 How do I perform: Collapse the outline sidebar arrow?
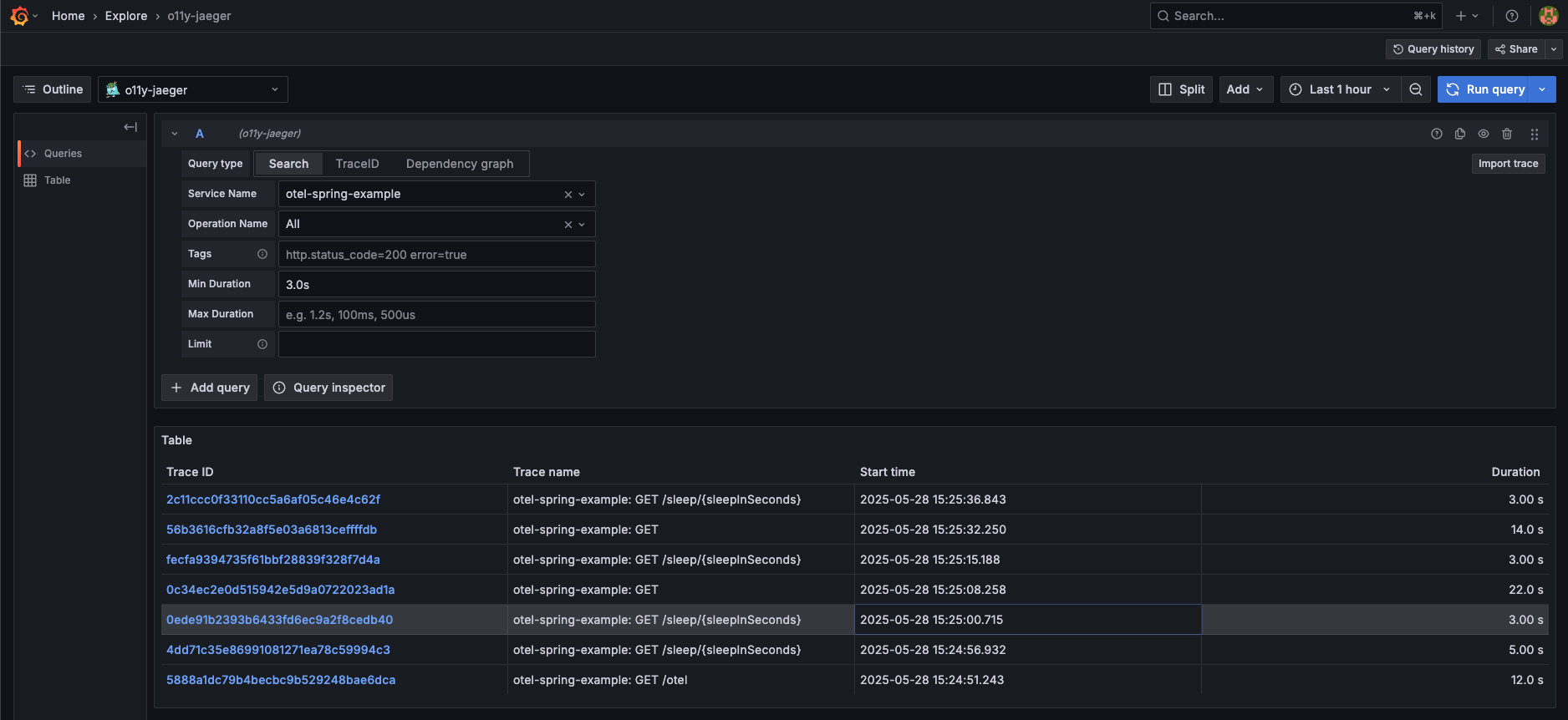tap(130, 127)
